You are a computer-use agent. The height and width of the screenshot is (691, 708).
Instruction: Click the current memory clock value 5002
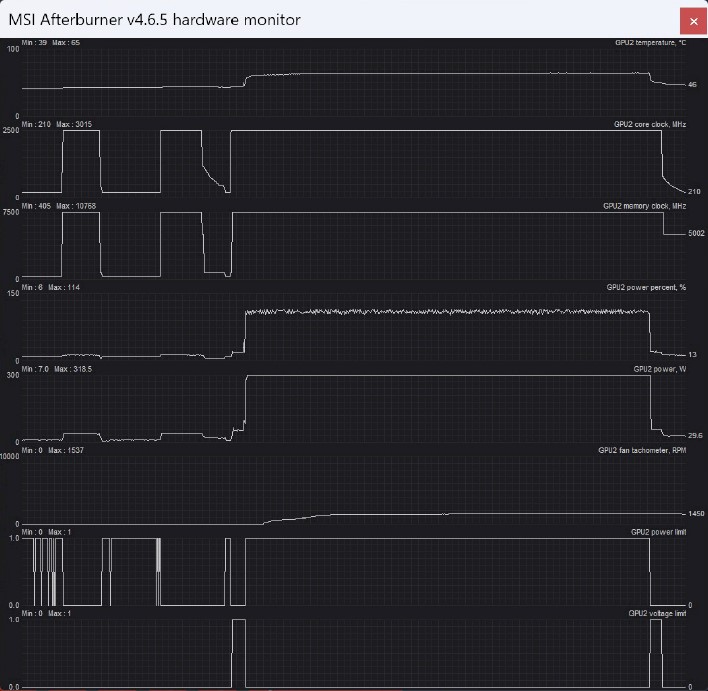point(696,233)
